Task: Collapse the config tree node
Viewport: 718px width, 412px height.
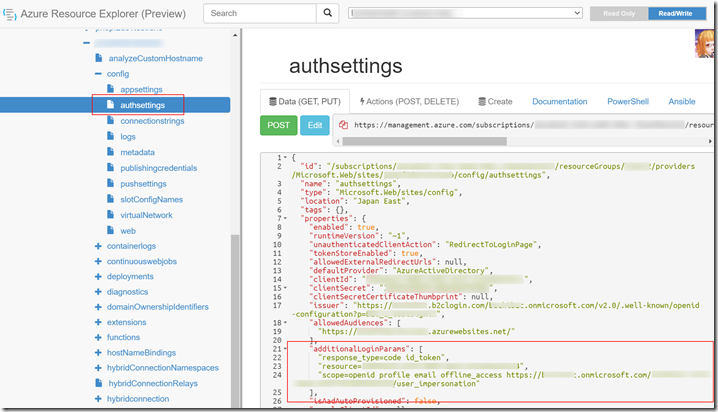Action: click(x=98, y=74)
